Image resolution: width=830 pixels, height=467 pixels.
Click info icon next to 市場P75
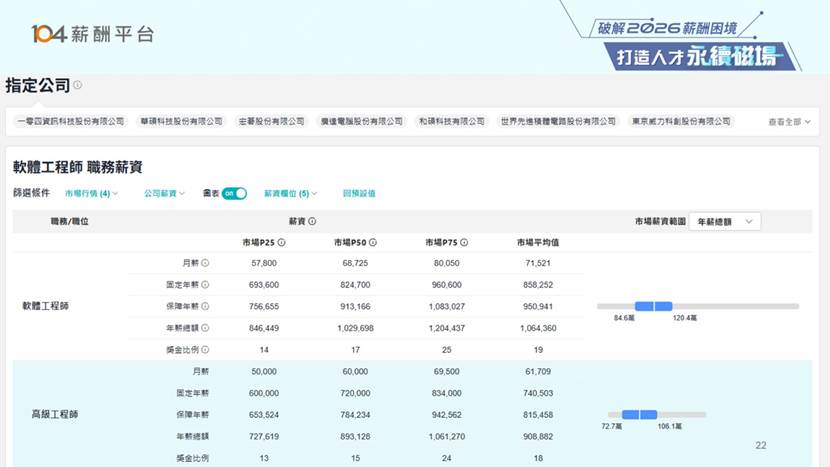464,242
